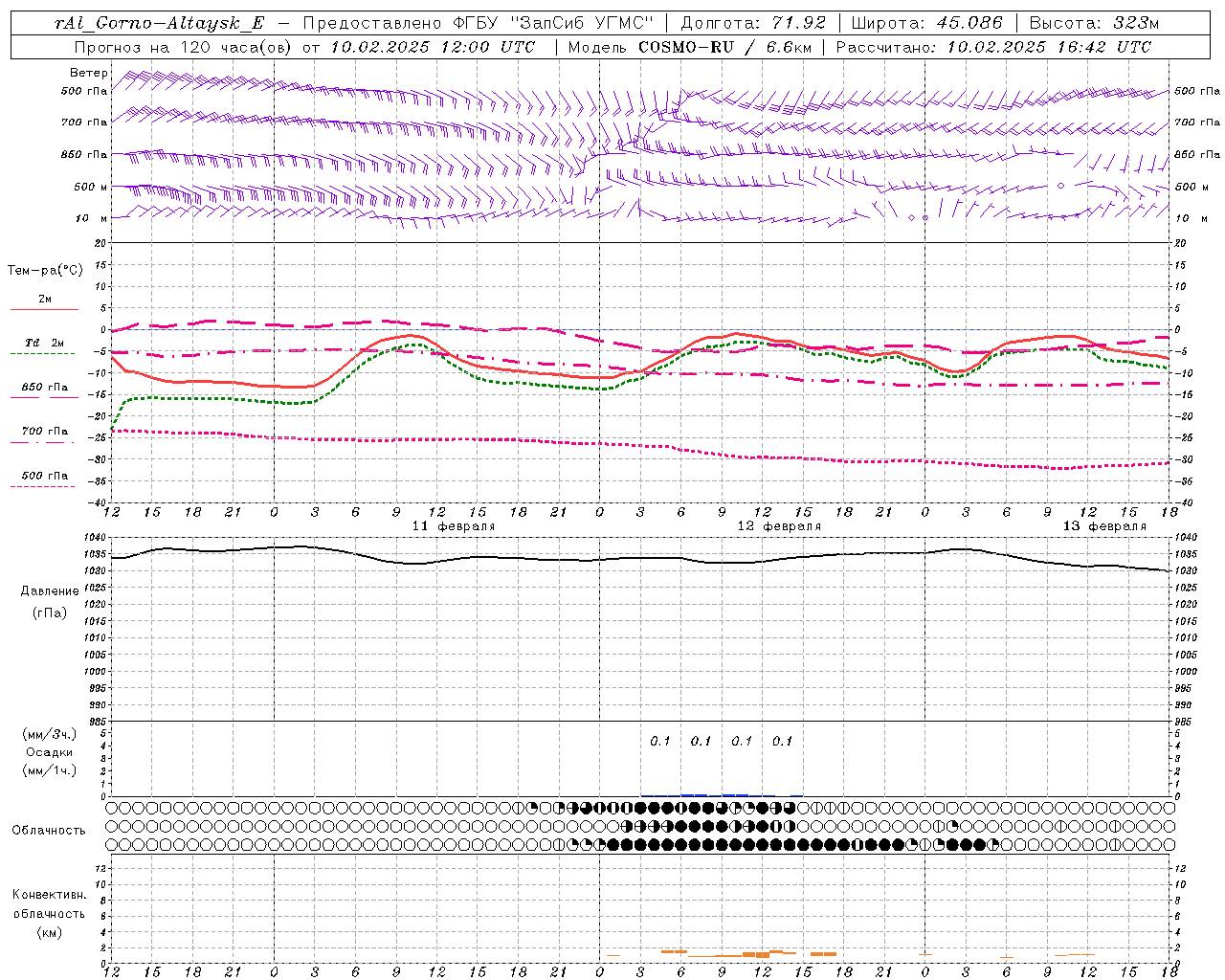
Task: Click the (мм/3ч.) precipitation unit label
Action: [50, 734]
